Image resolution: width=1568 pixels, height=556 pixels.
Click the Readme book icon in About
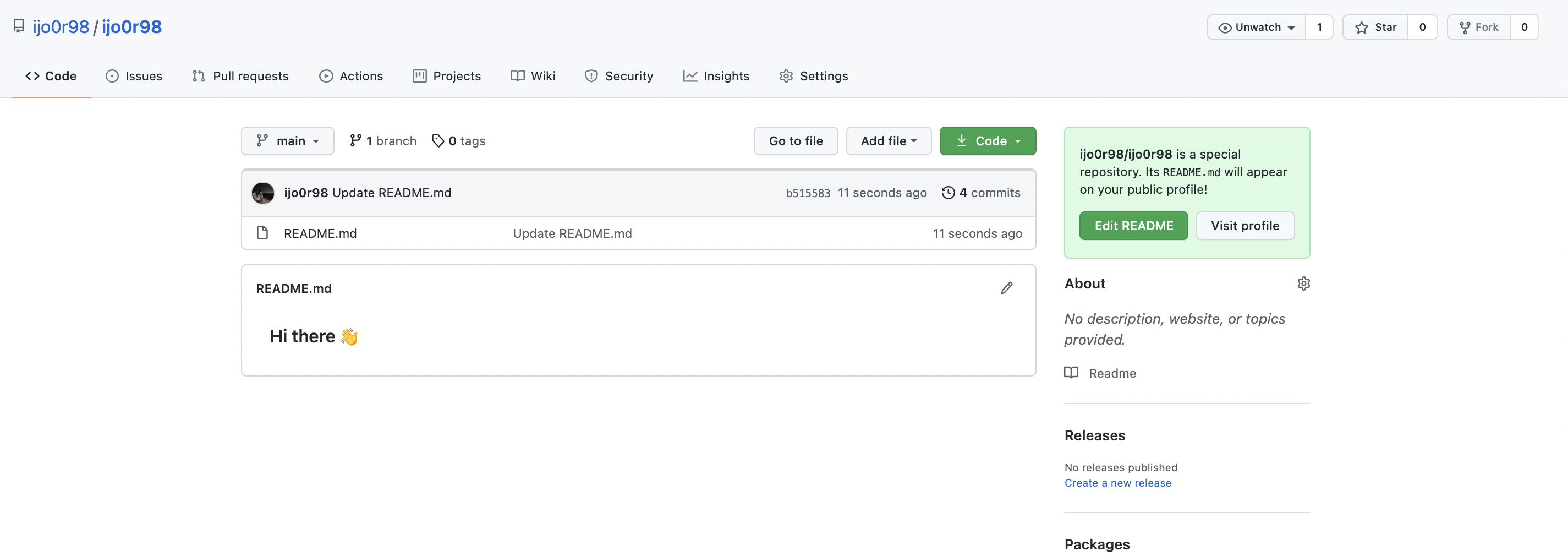pos(1071,373)
